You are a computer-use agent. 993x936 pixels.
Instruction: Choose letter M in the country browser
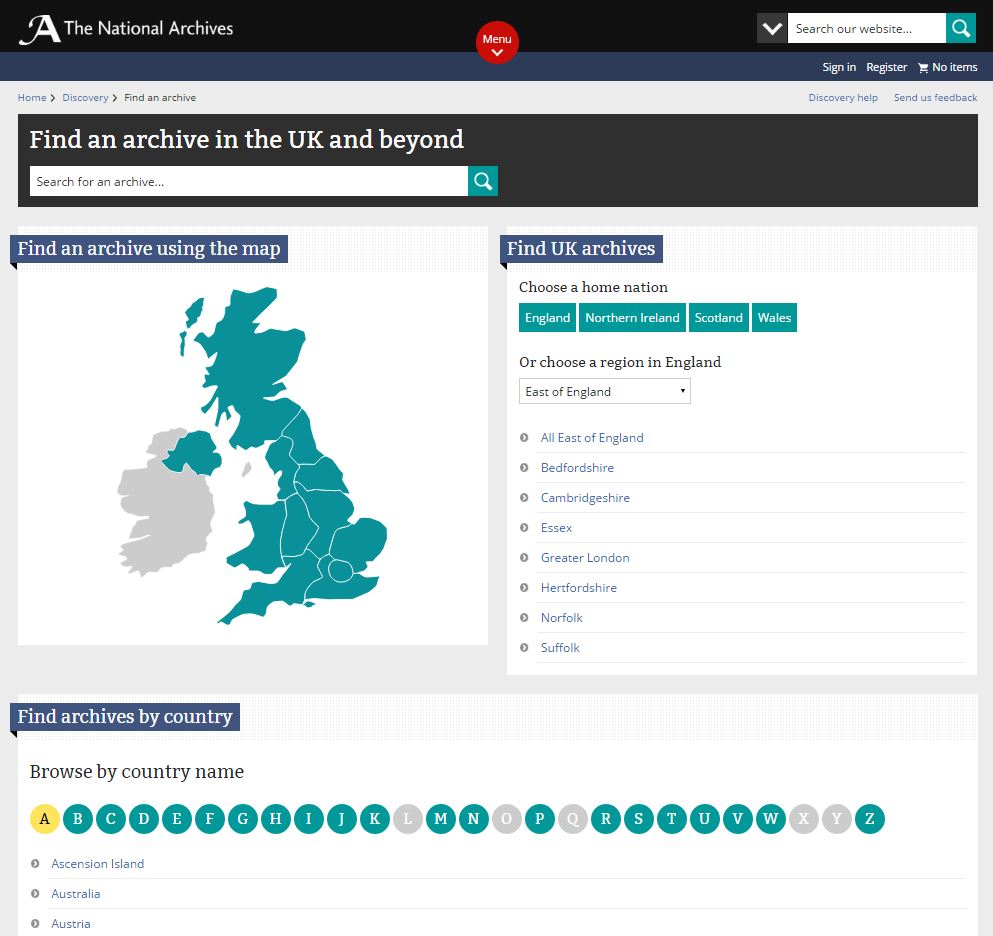[x=440, y=818]
